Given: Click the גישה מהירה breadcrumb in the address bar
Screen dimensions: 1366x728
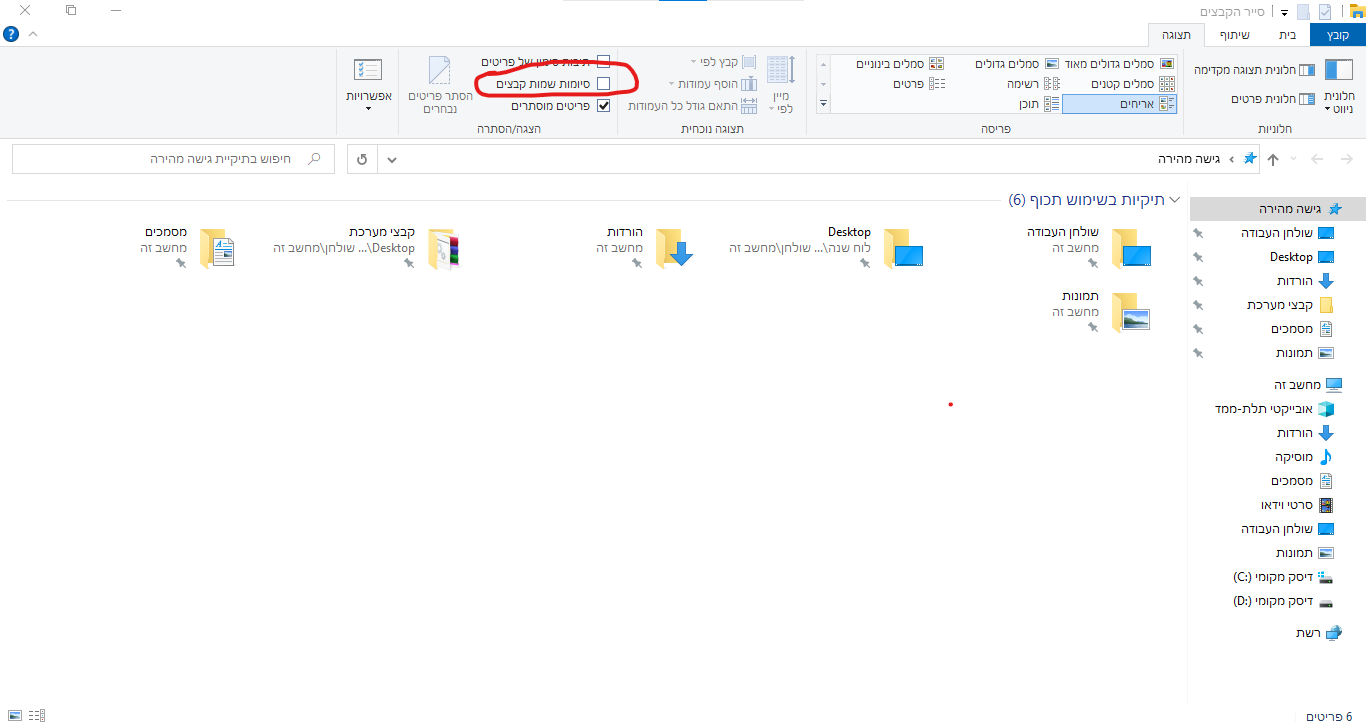Looking at the screenshot, I should (x=1191, y=159).
